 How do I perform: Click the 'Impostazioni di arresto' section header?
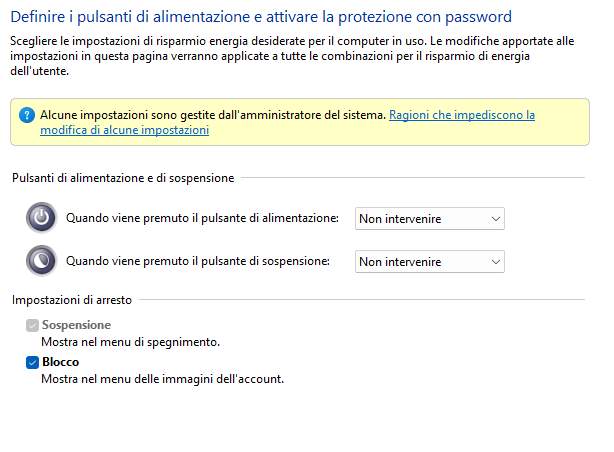[x=72, y=300]
